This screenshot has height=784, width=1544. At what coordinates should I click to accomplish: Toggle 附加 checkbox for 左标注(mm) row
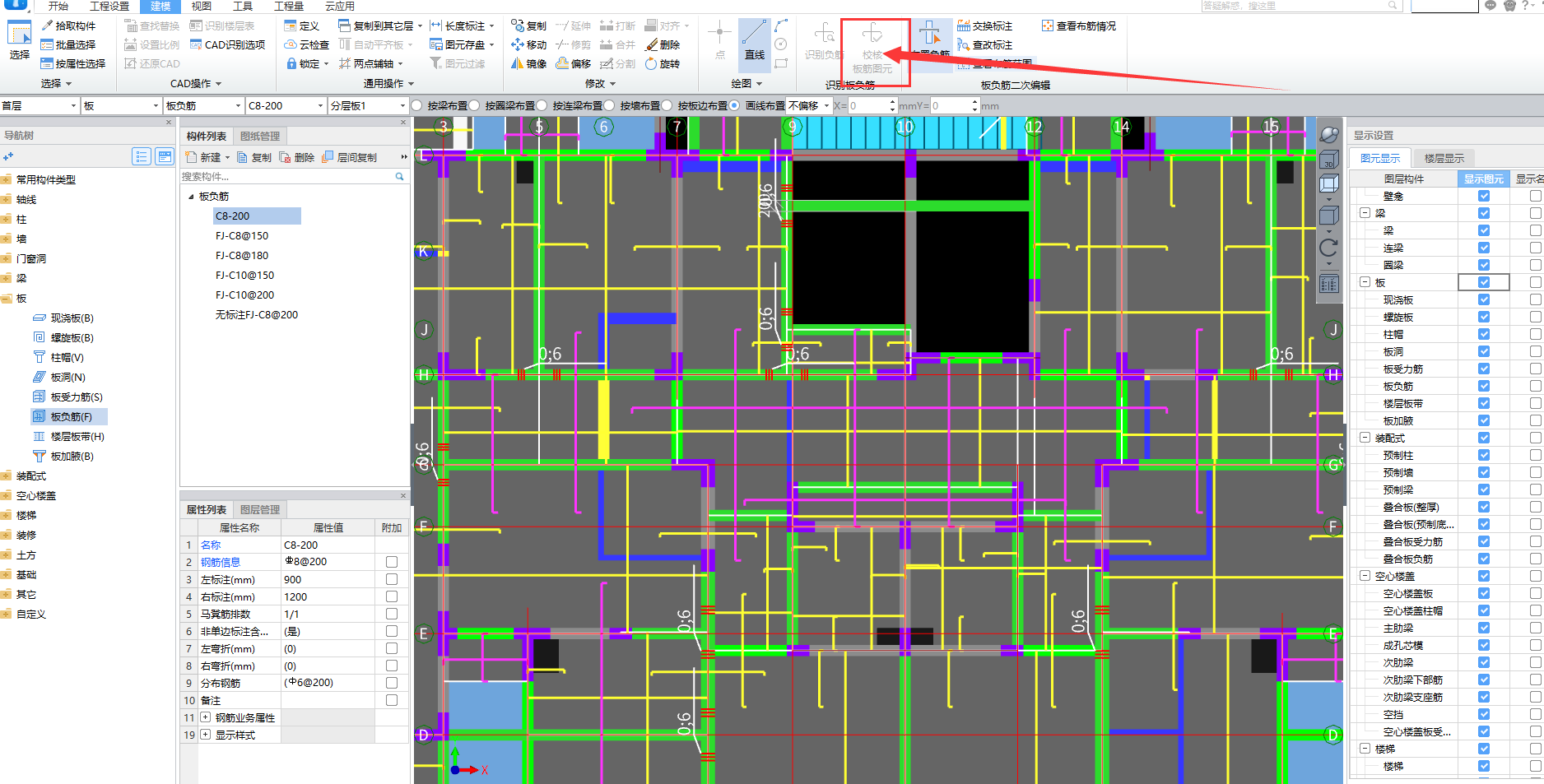coord(392,579)
